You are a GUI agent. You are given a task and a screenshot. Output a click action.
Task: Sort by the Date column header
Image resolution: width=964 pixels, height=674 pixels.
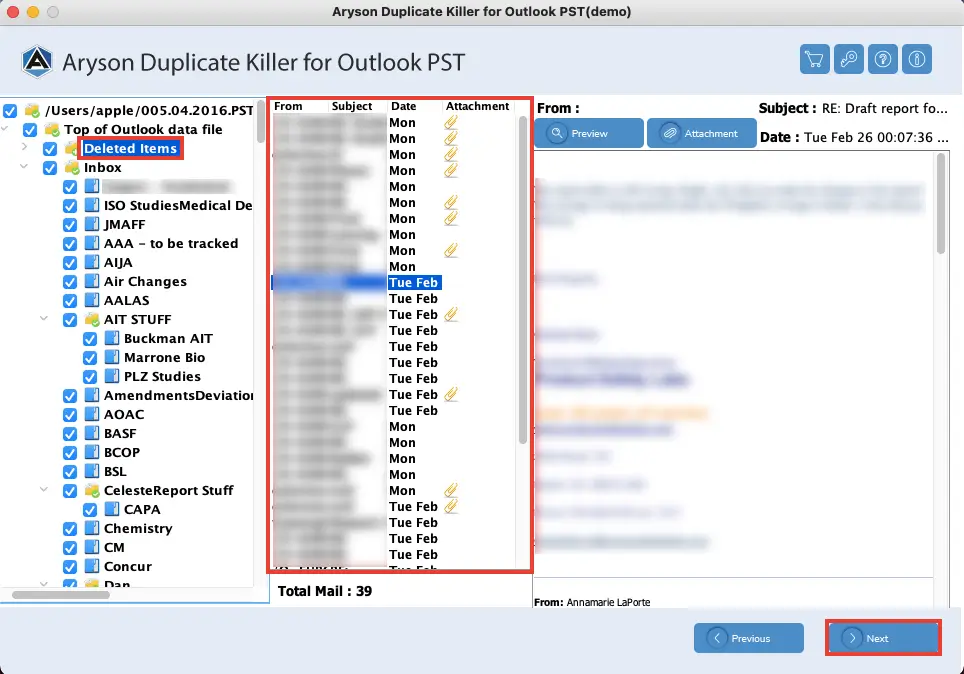click(x=414, y=106)
